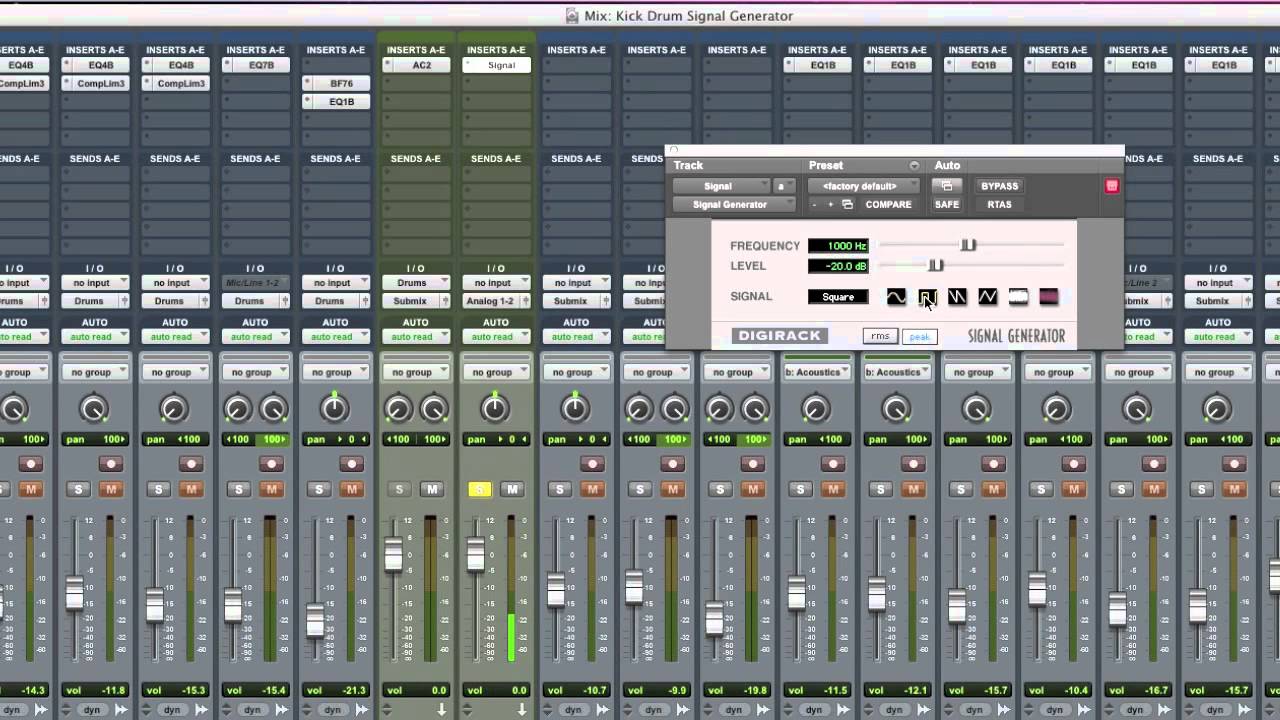Open the EQ7B insert

click(x=255, y=65)
